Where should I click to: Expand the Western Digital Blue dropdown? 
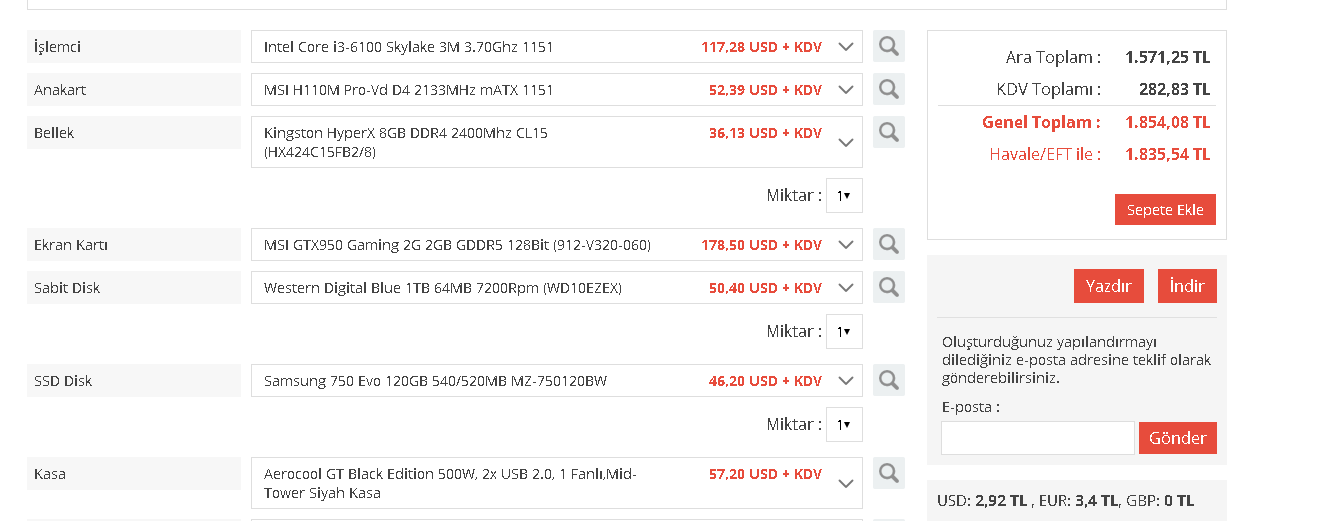click(x=846, y=288)
